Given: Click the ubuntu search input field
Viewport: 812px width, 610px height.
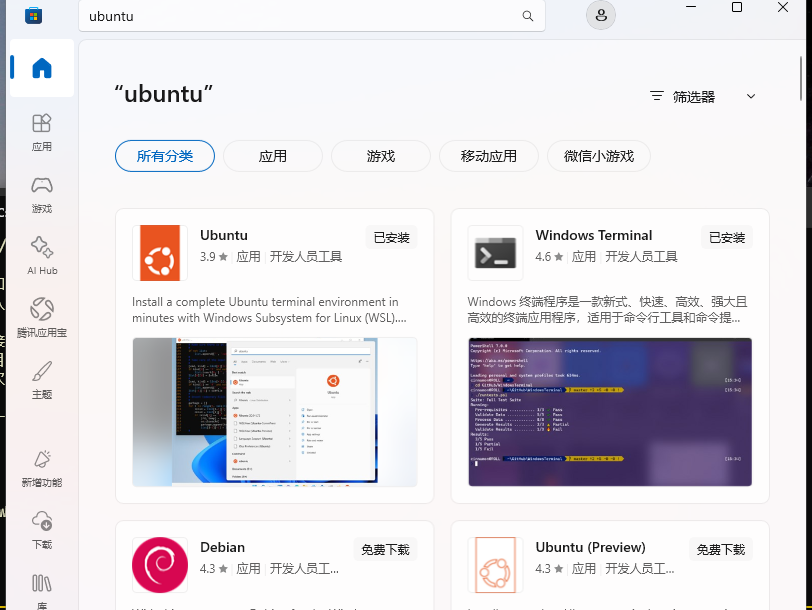Looking at the screenshot, I should [300, 16].
